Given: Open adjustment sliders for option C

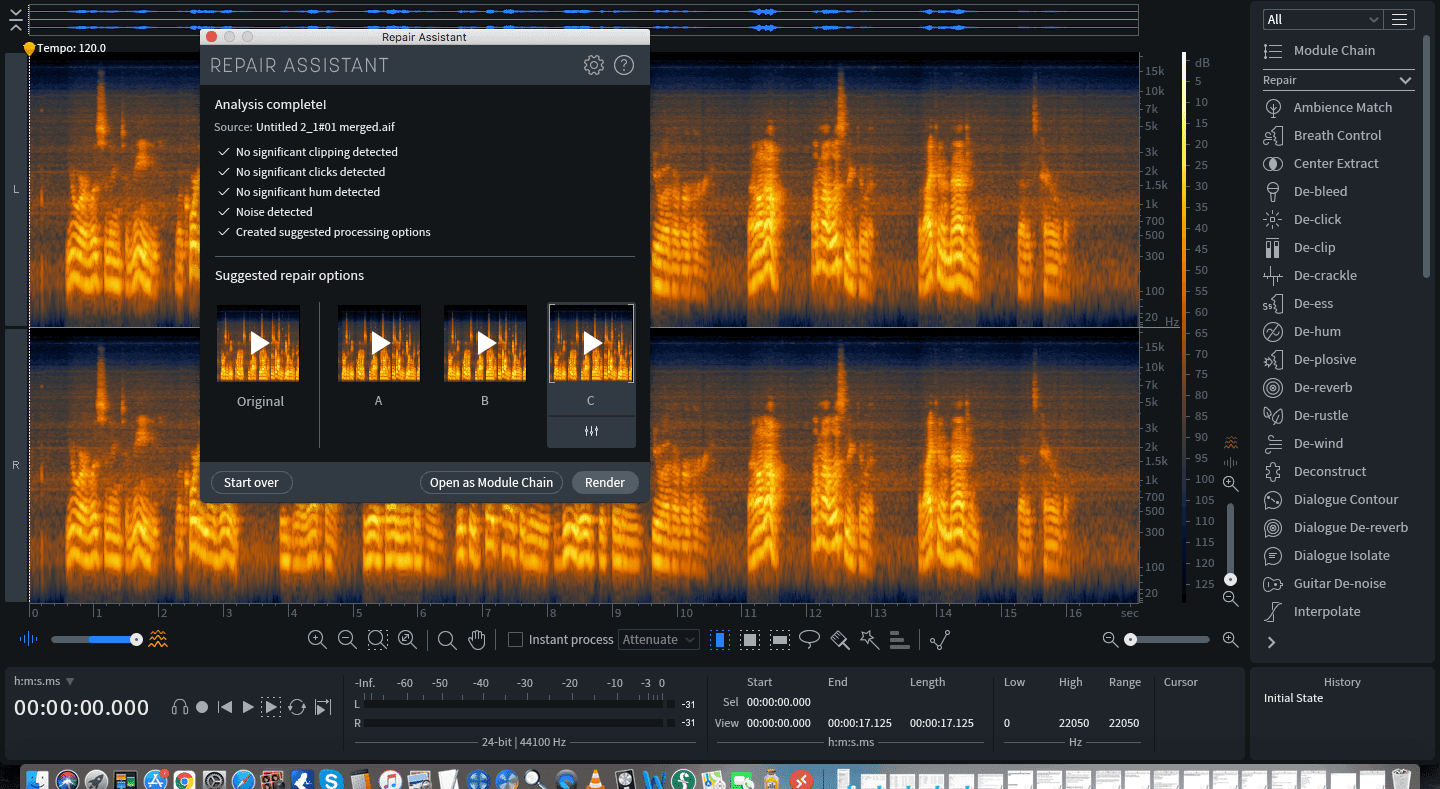Looking at the screenshot, I should click(x=591, y=431).
